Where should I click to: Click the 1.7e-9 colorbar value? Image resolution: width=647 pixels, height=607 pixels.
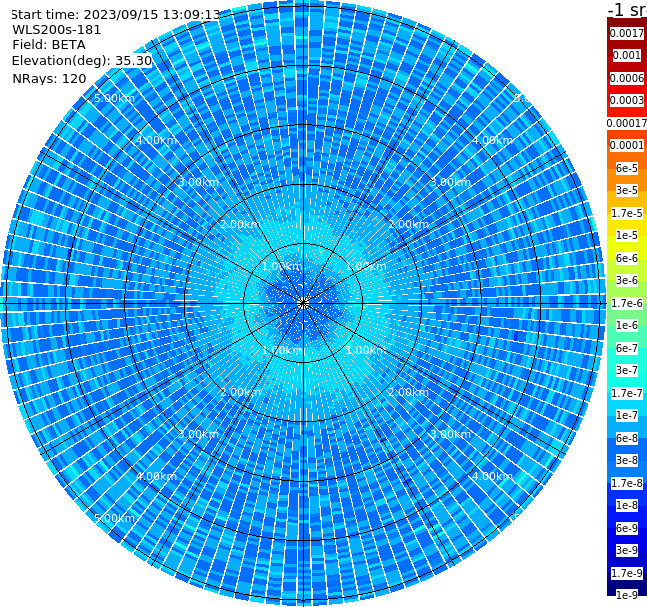(627, 573)
